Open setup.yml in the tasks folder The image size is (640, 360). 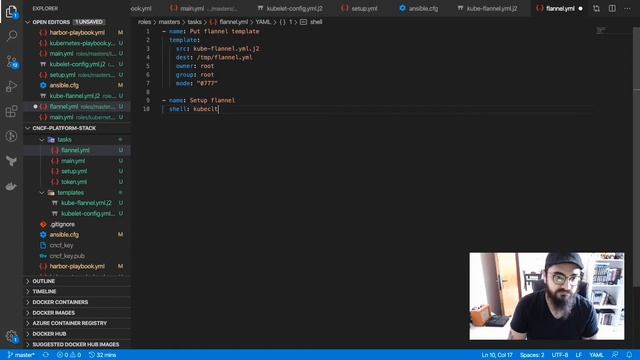point(77,171)
